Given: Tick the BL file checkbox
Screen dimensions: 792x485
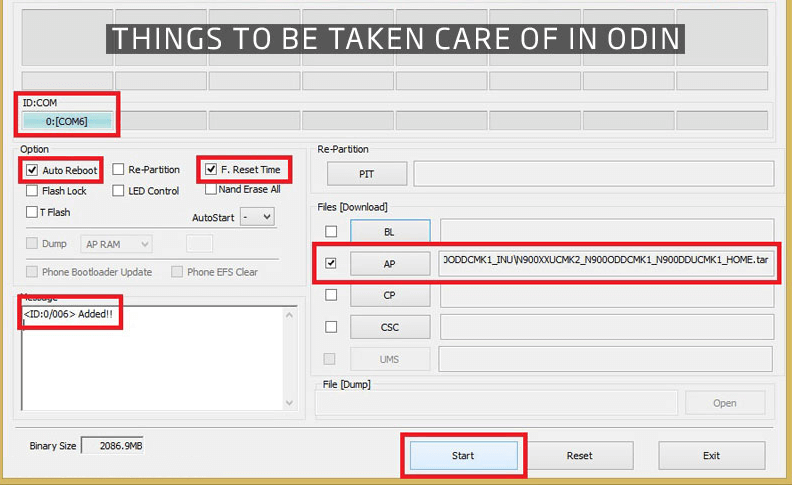Looking at the screenshot, I should click(331, 231).
